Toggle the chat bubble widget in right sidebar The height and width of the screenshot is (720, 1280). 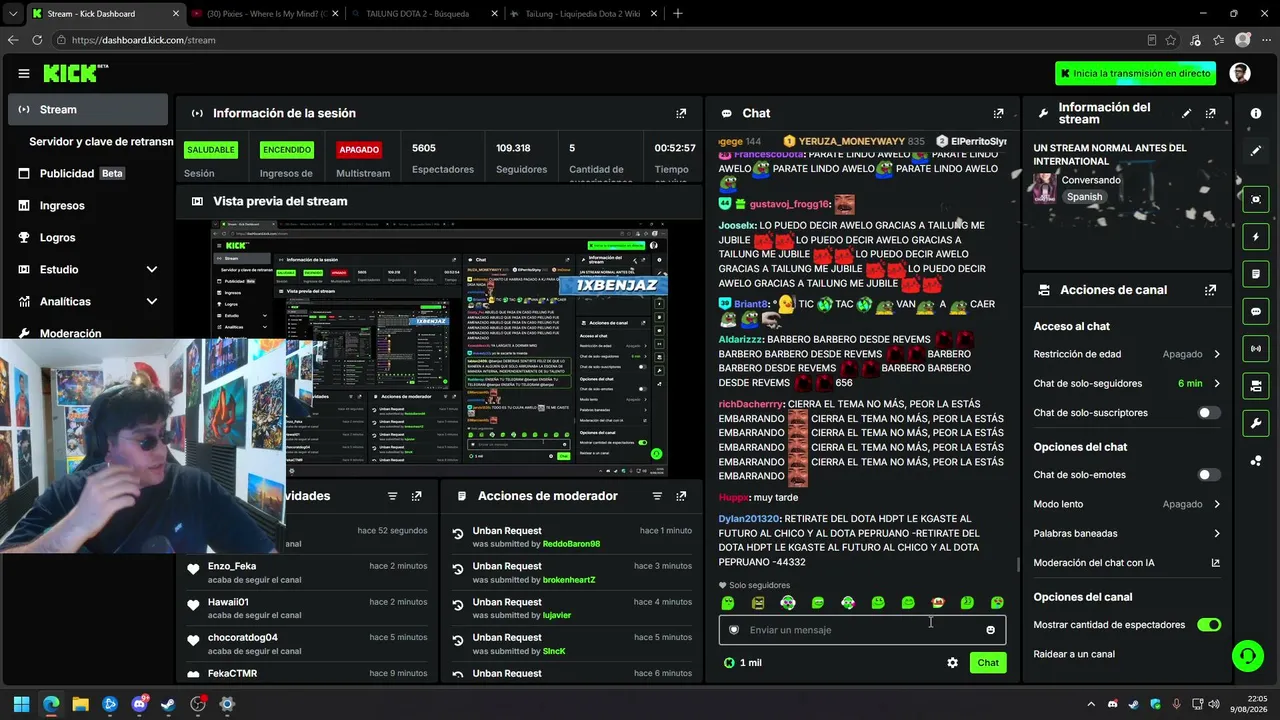(1256, 311)
